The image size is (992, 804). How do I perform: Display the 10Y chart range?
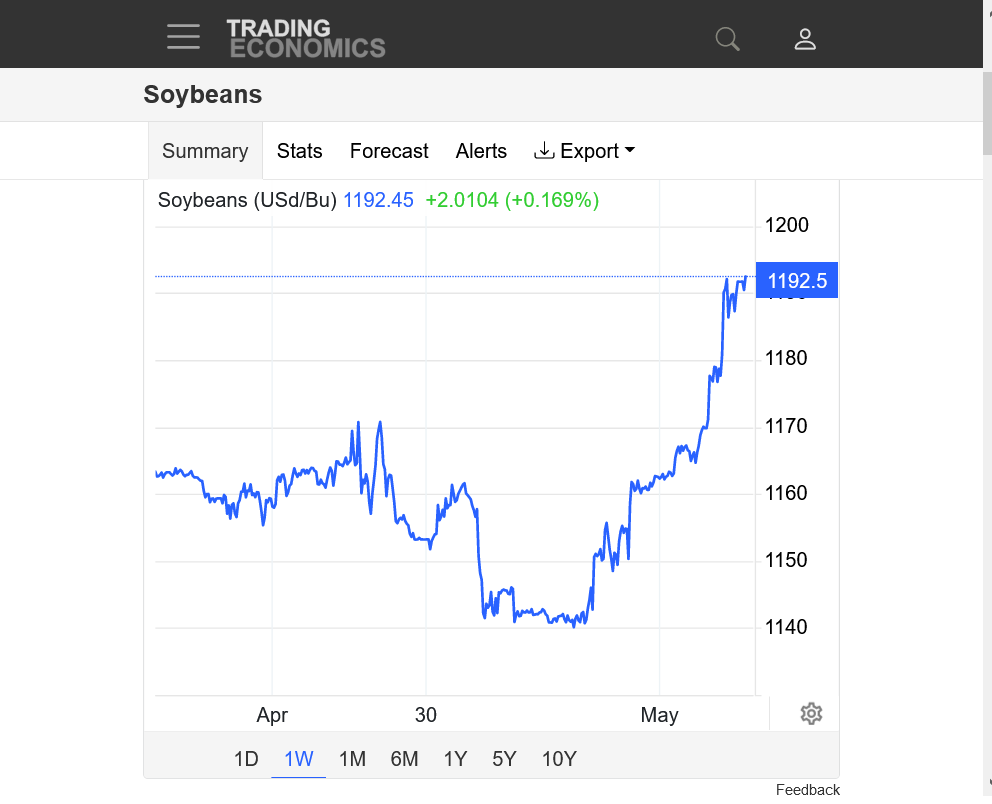tap(559, 759)
